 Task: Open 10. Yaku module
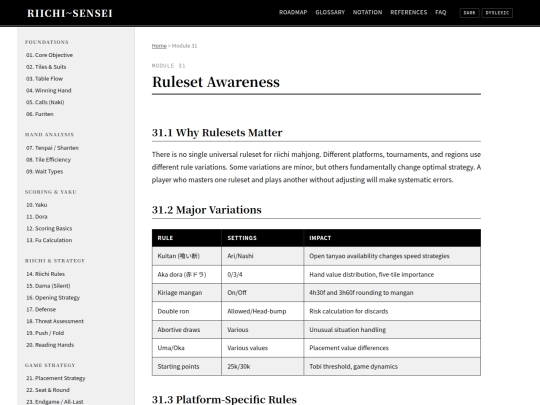coord(37,205)
